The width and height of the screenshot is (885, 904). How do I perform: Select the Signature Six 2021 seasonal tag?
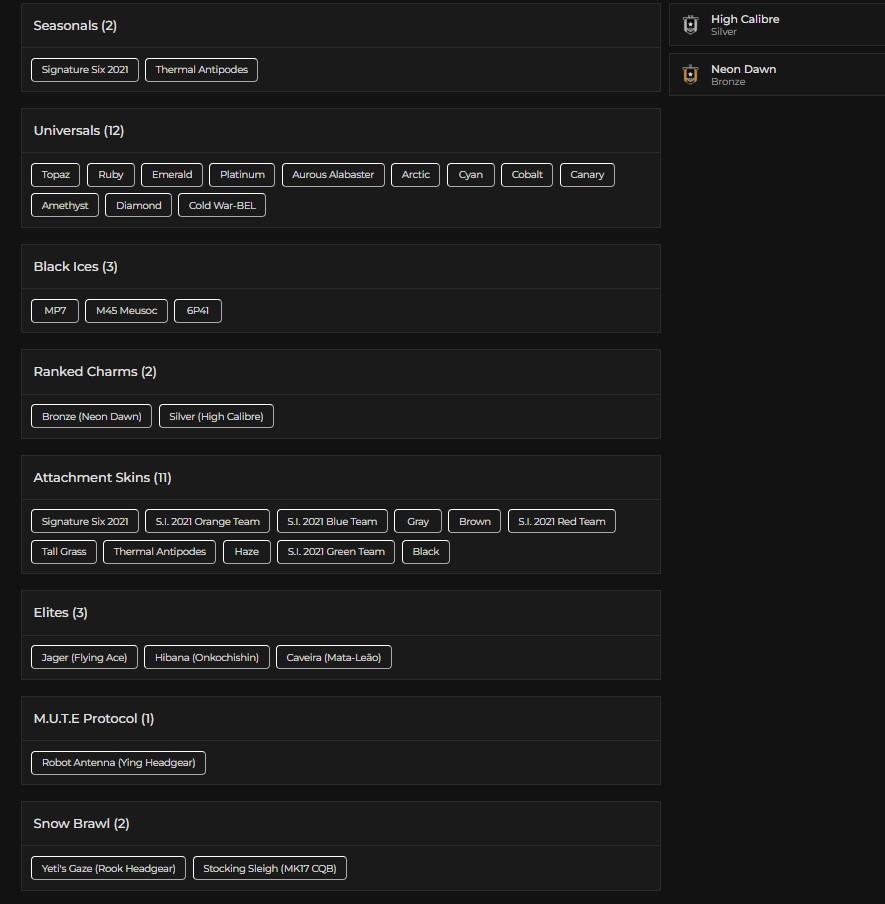tap(85, 70)
